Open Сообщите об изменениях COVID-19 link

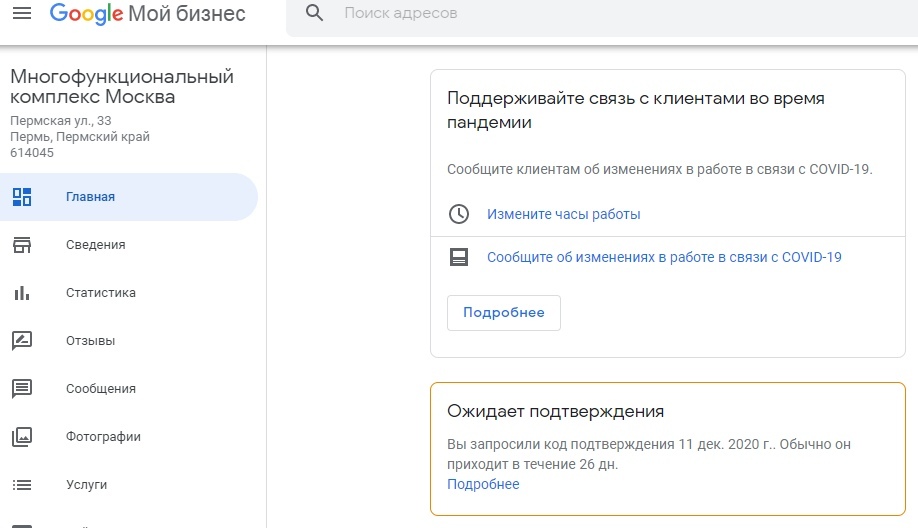(664, 257)
